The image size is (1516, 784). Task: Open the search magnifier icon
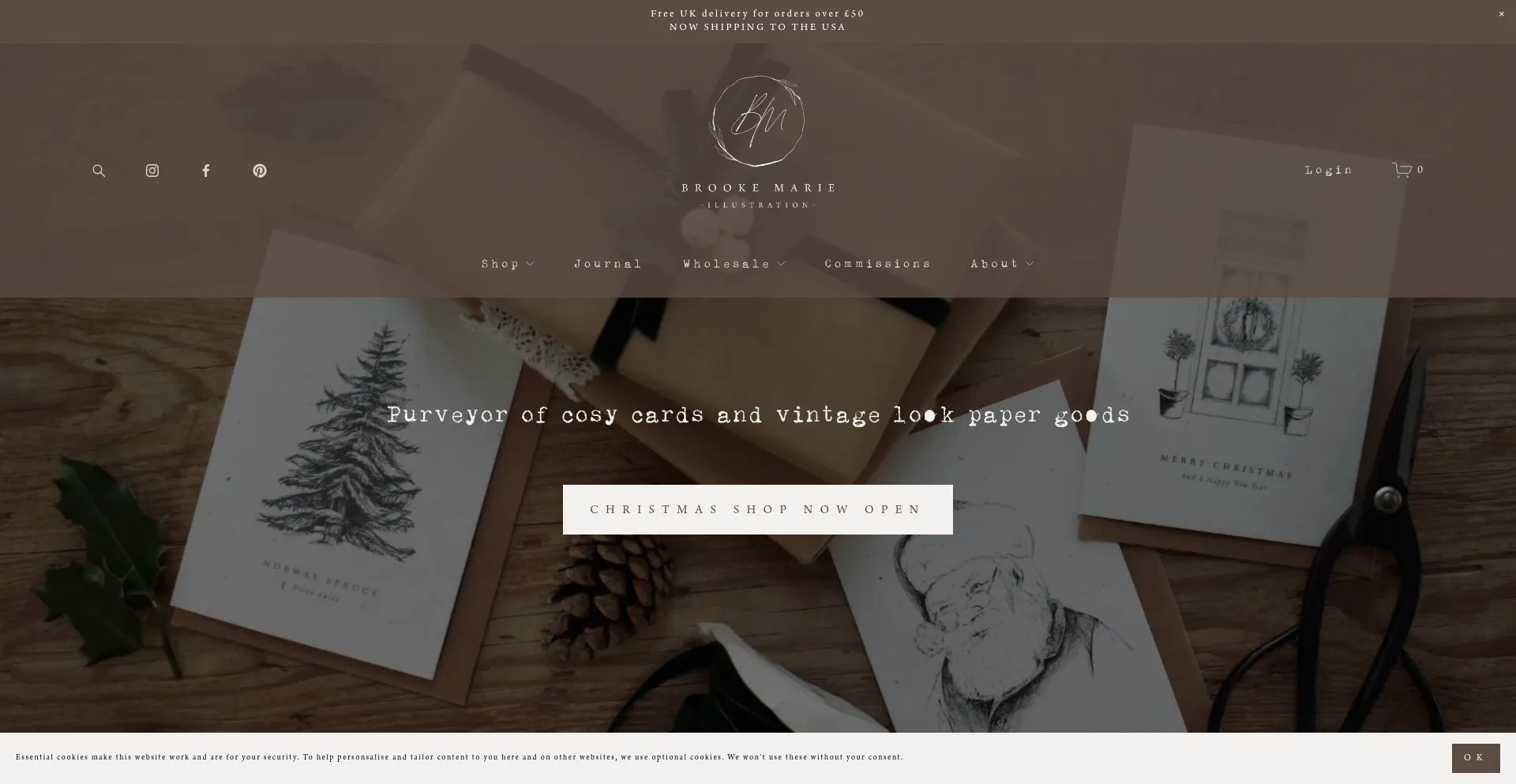[x=99, y=171]
